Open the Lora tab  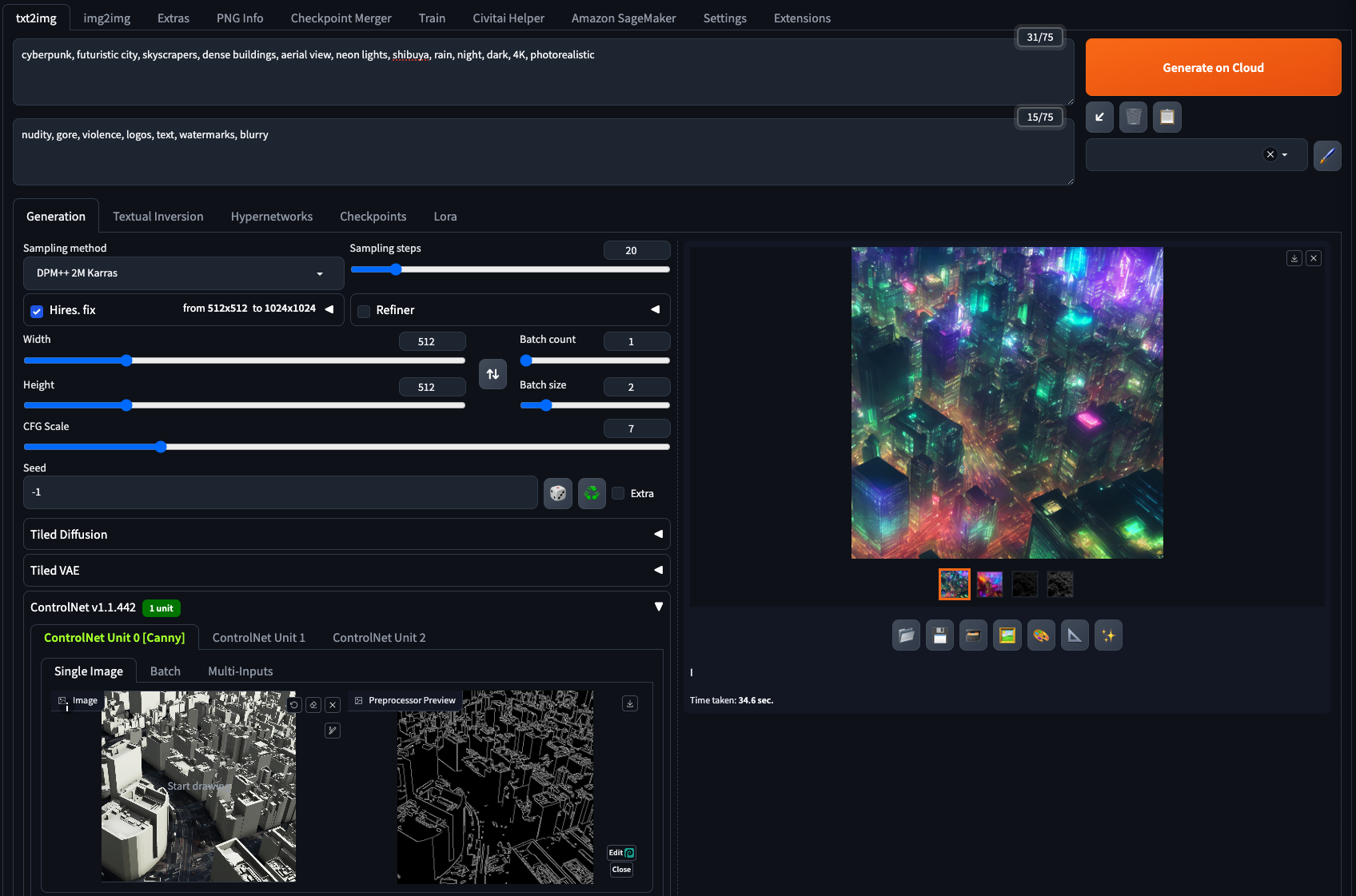point(445,217)
